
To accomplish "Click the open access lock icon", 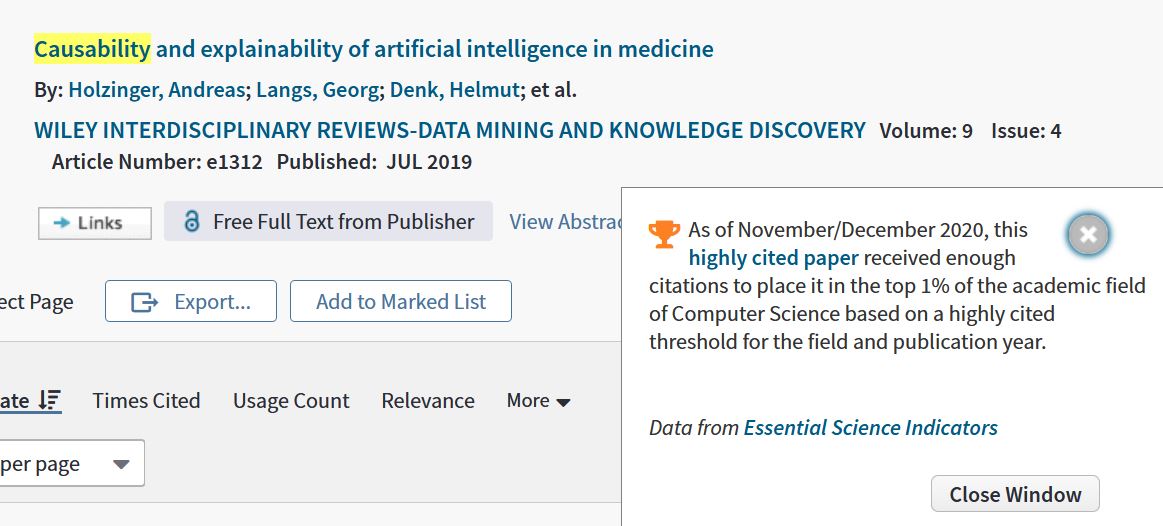I will click(x=191, y=221).
